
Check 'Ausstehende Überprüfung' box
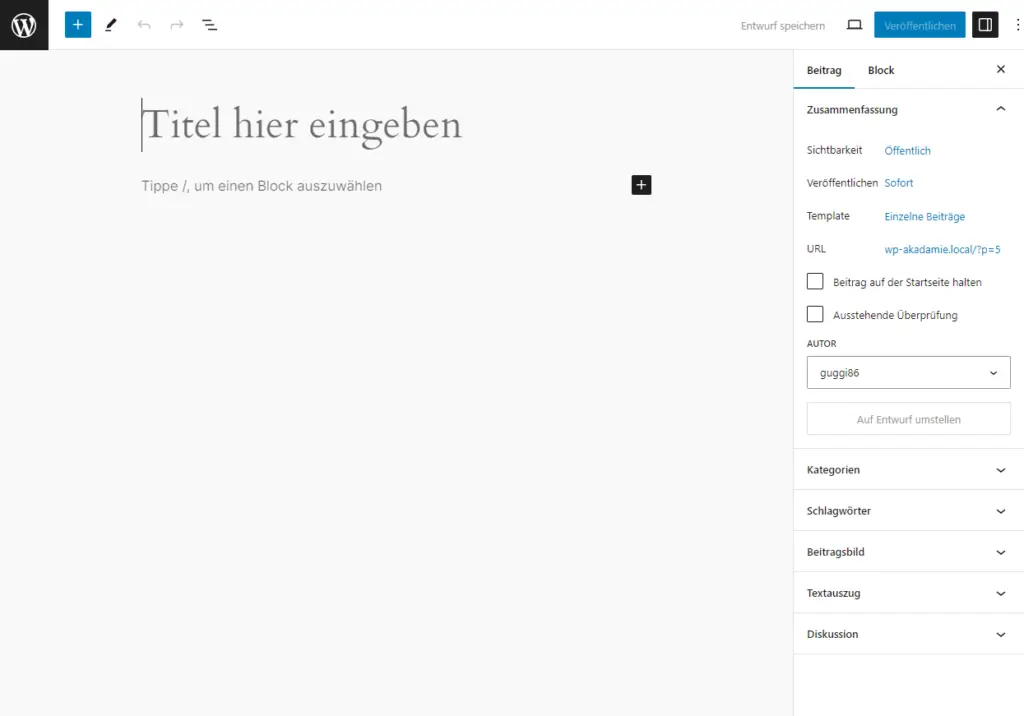click(x=815, y=314)
